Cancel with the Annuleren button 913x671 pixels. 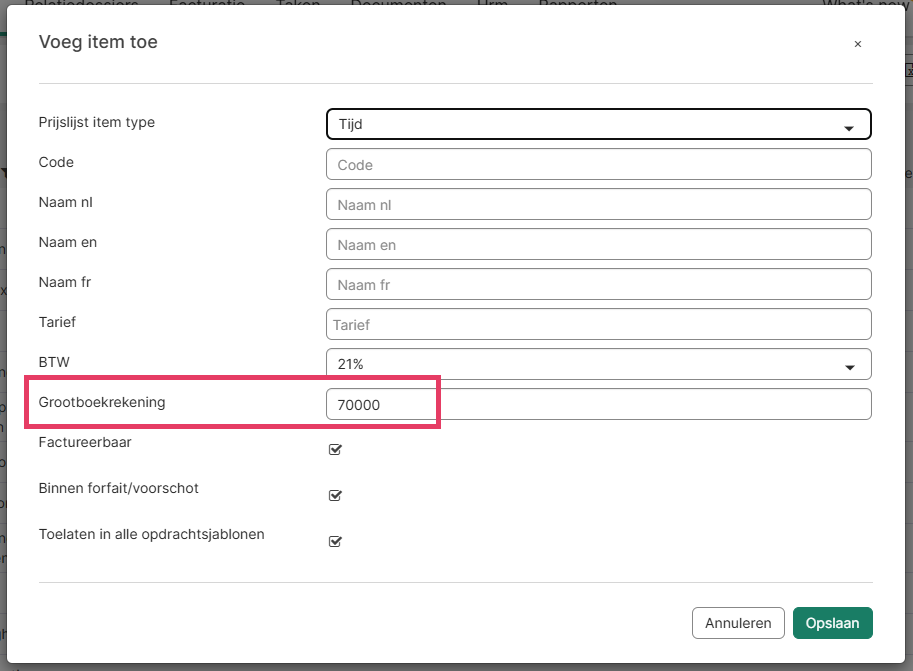click(737, 623)
